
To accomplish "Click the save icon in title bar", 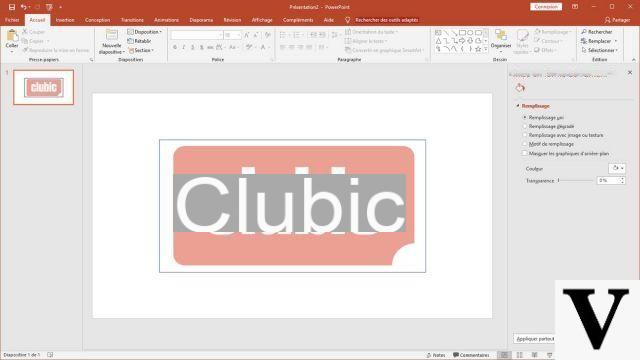I will pyautogui.click(x=12, y=7).
